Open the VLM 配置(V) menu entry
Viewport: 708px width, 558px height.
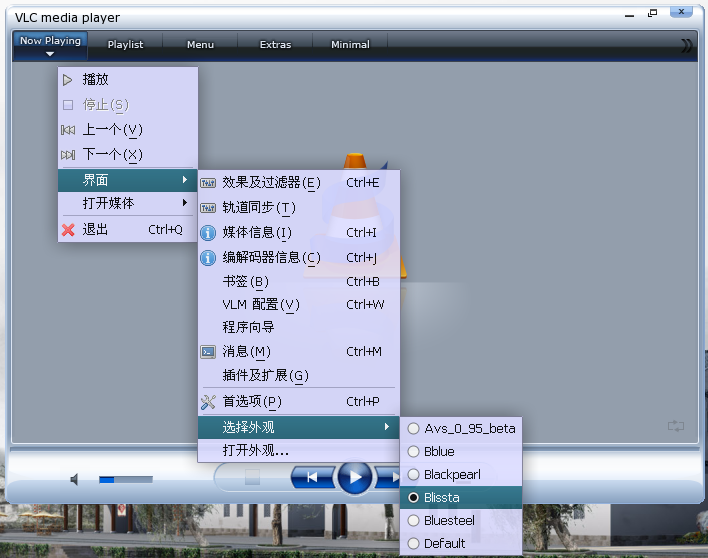coord(298,305)
